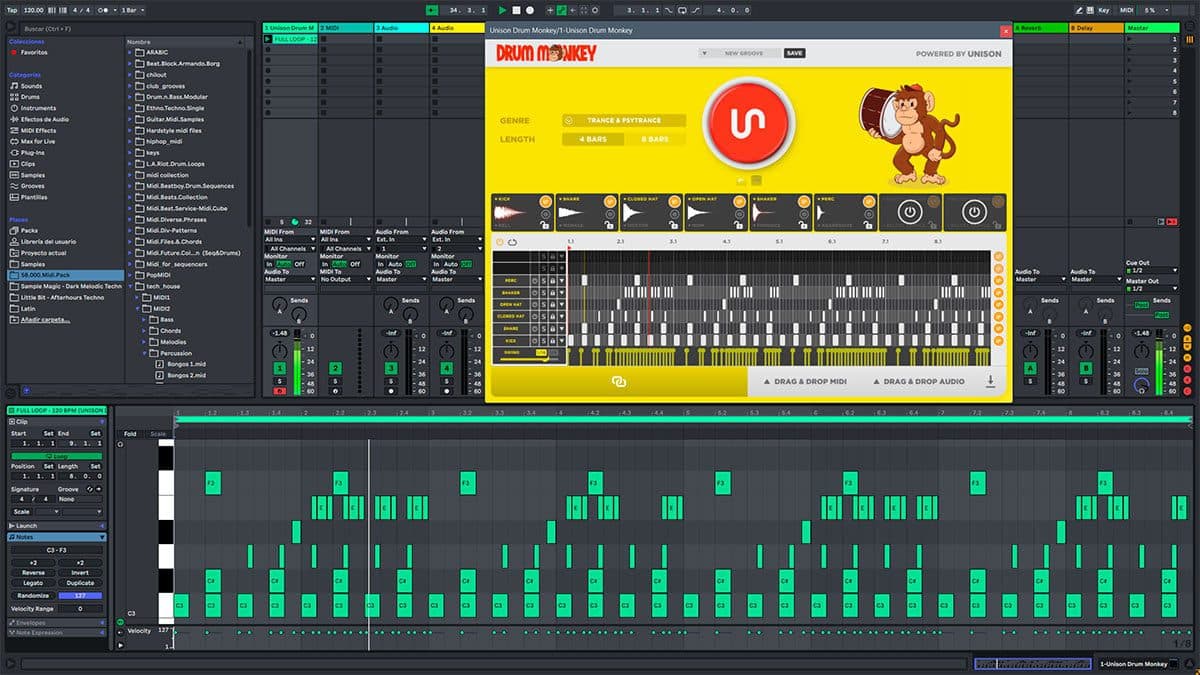Click the big red Unison generate button
Image resolution: width=1200 pixels, height=675 pixels.
point(749,122)
